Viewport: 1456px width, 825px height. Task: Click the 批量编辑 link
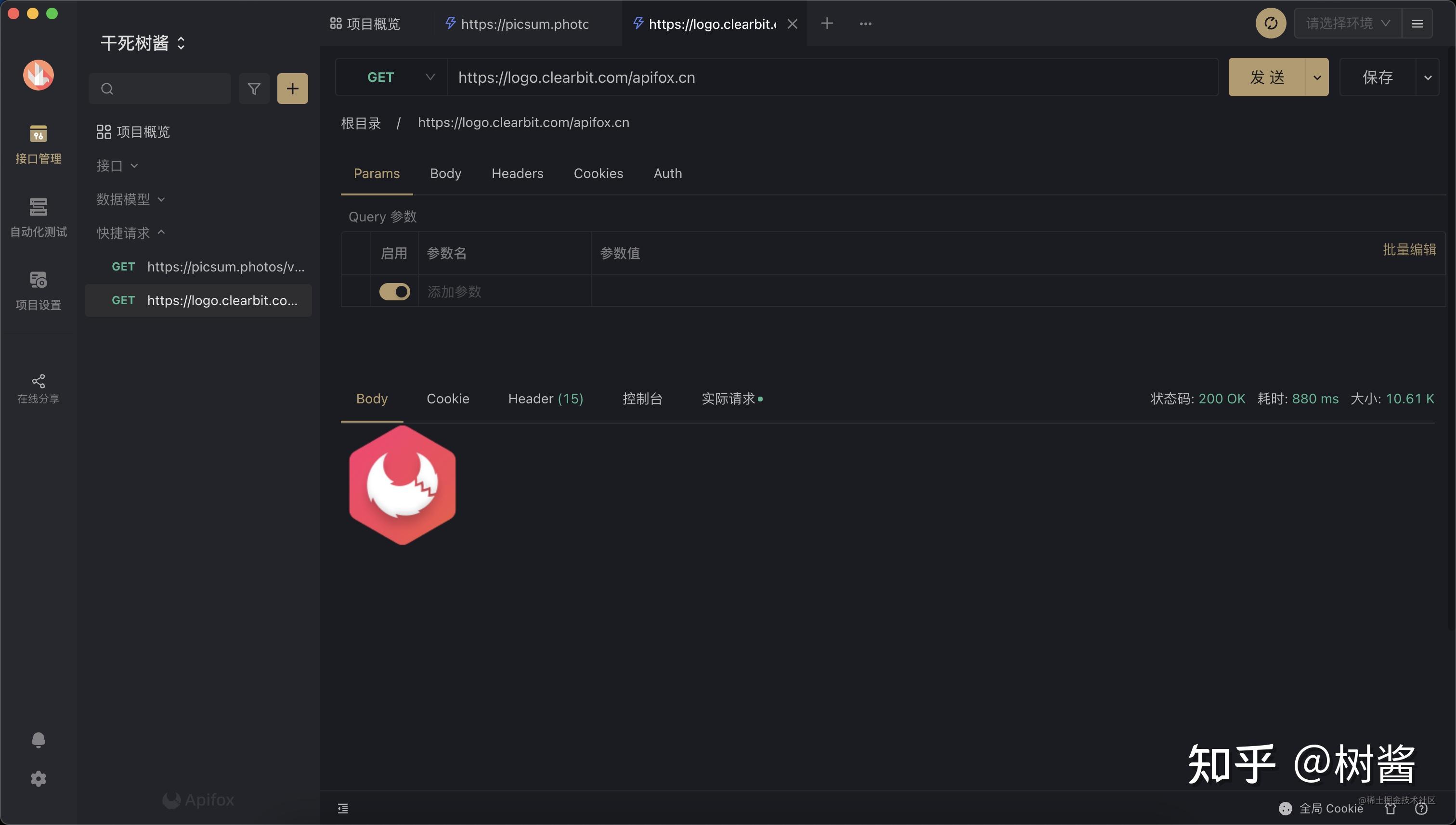pos(1409,249)
